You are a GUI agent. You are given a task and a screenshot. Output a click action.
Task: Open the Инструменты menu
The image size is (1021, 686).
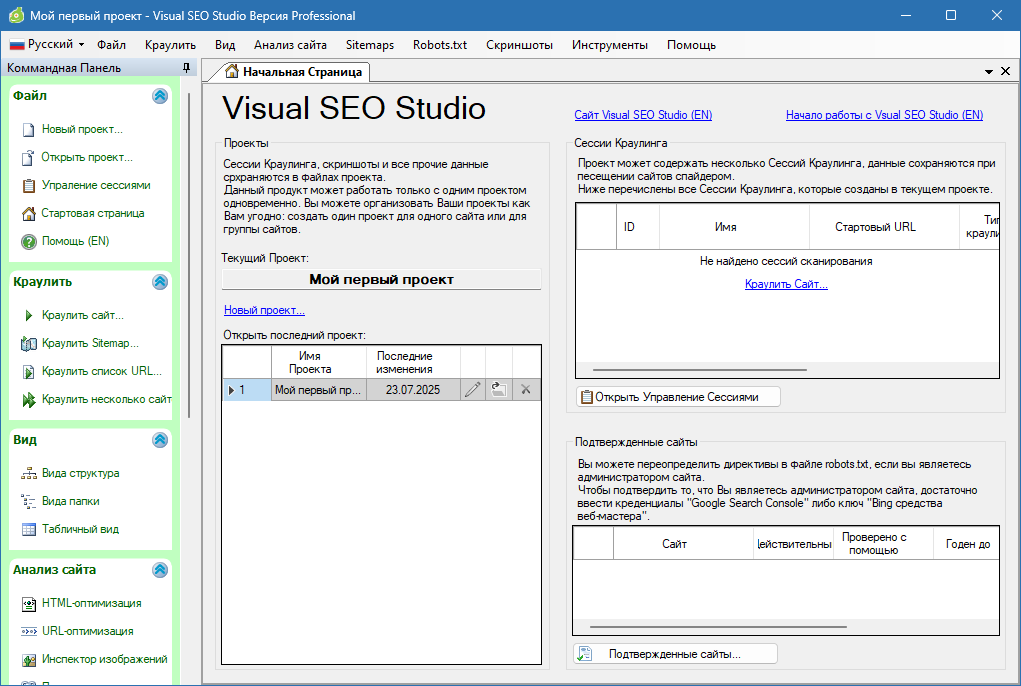(x=610, y=45)
